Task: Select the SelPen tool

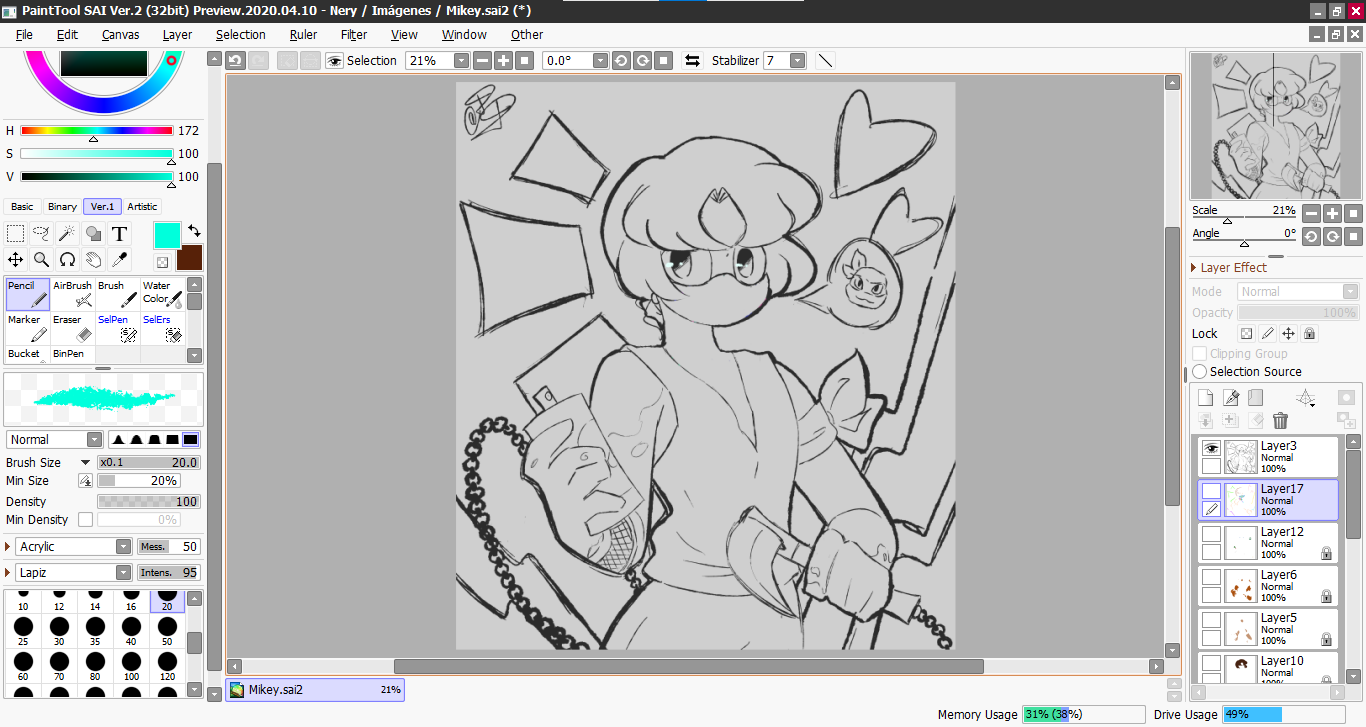Action: (117, 328)
